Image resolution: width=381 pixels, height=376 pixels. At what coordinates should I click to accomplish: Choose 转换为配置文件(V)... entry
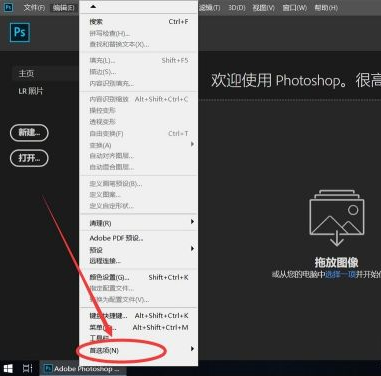(x=138, y=299)
